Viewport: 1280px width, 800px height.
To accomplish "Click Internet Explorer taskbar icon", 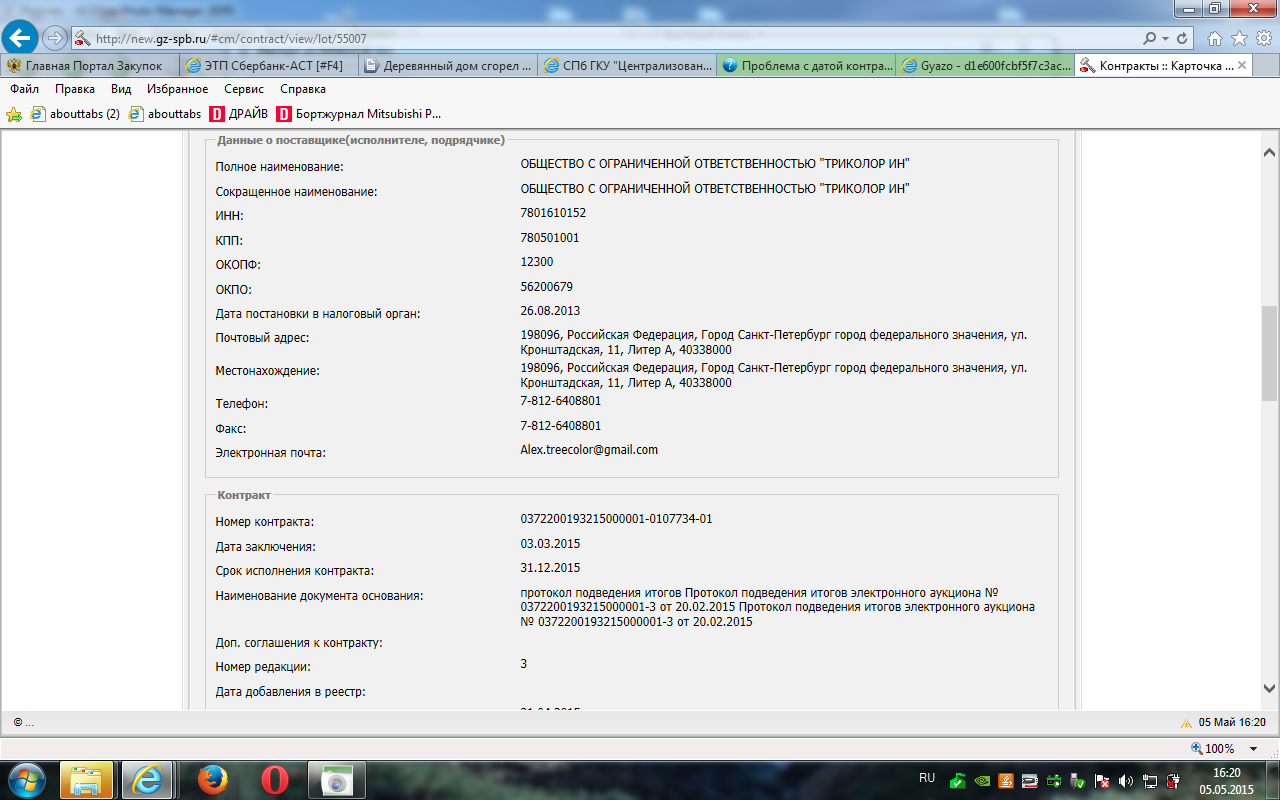I will tap(147, 780).
